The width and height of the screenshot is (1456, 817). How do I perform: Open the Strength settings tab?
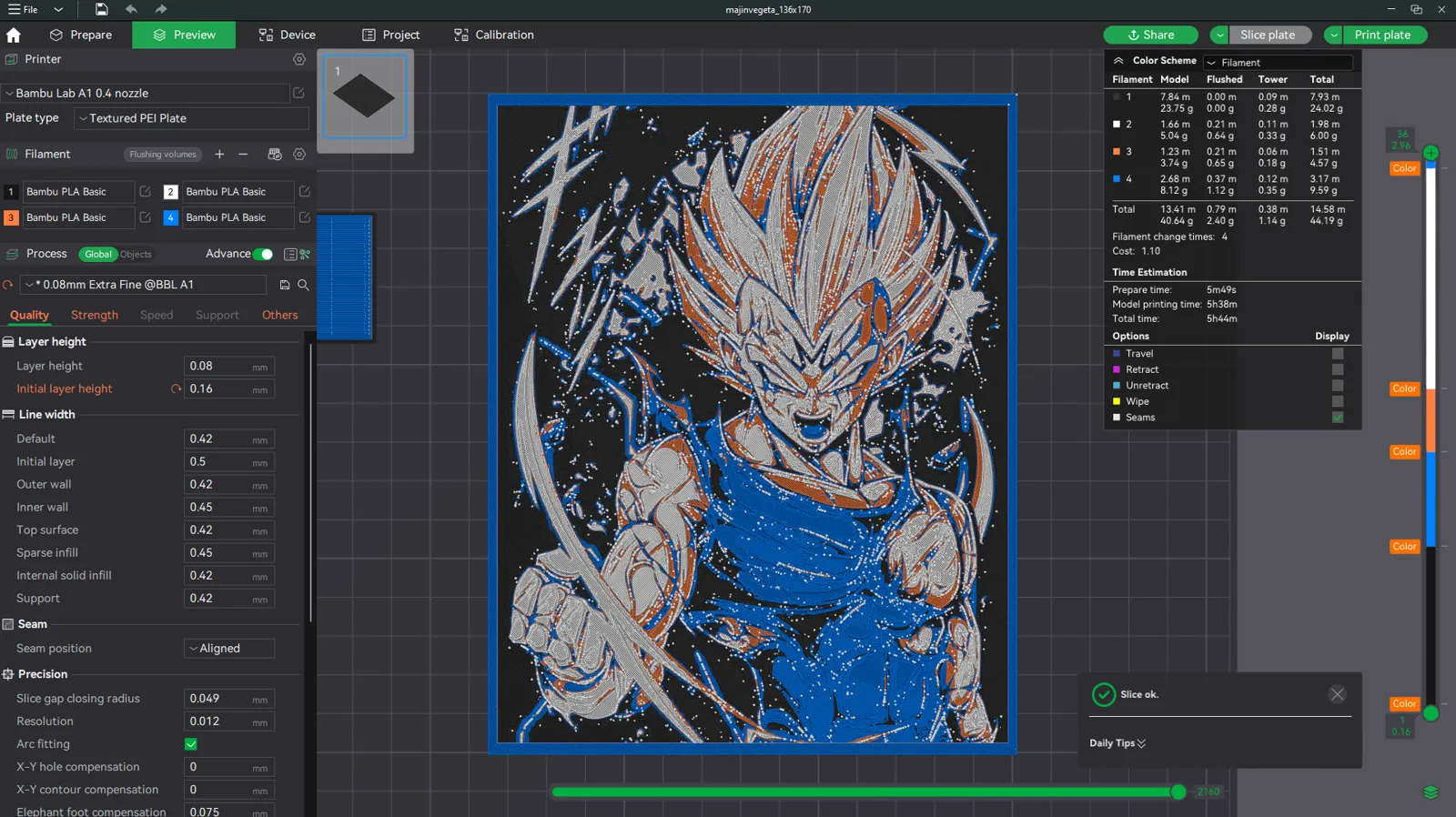(x=95, y=315)
